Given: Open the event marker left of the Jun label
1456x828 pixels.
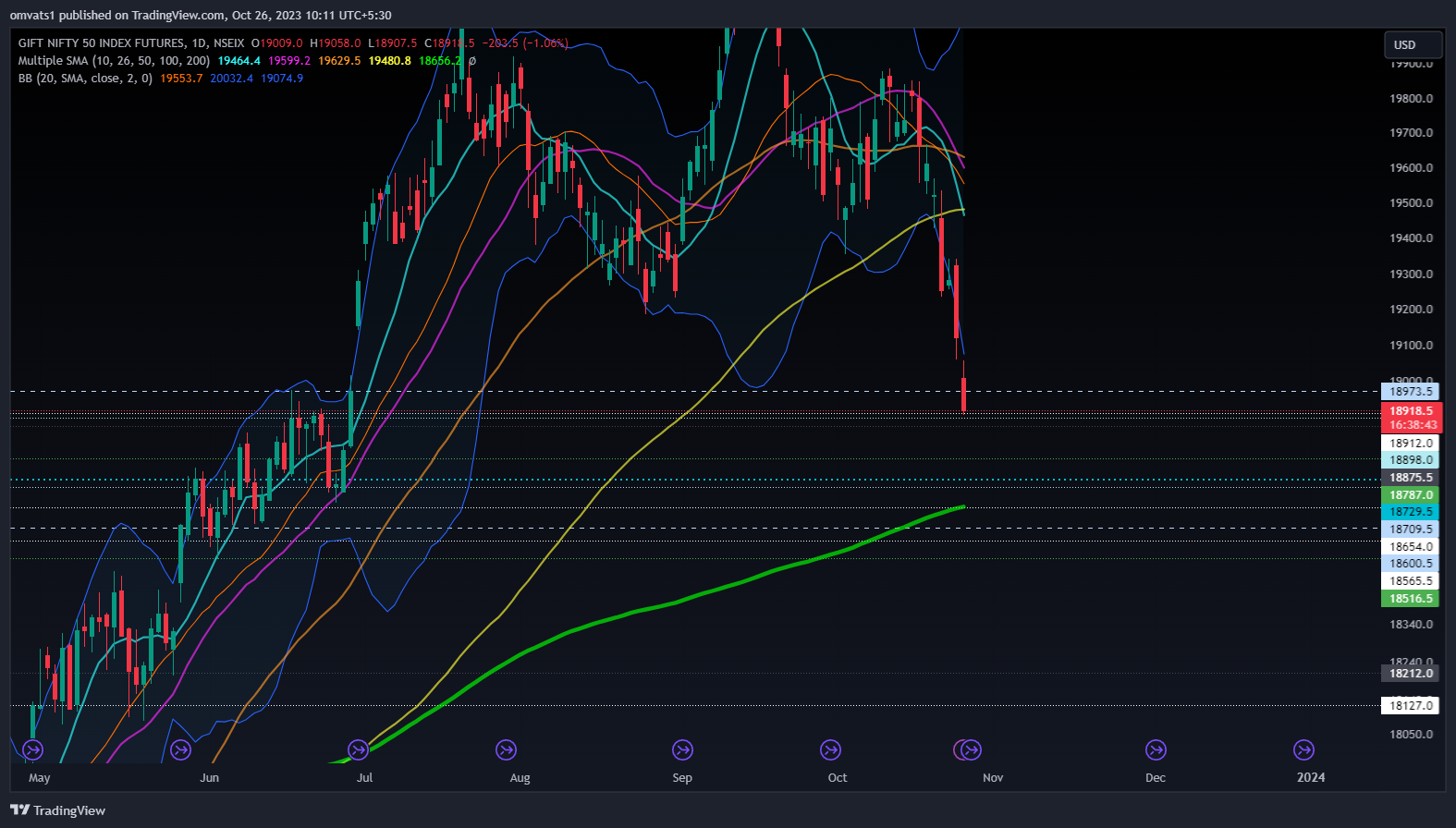Looking at the screenshot, I should pos(180,749).
